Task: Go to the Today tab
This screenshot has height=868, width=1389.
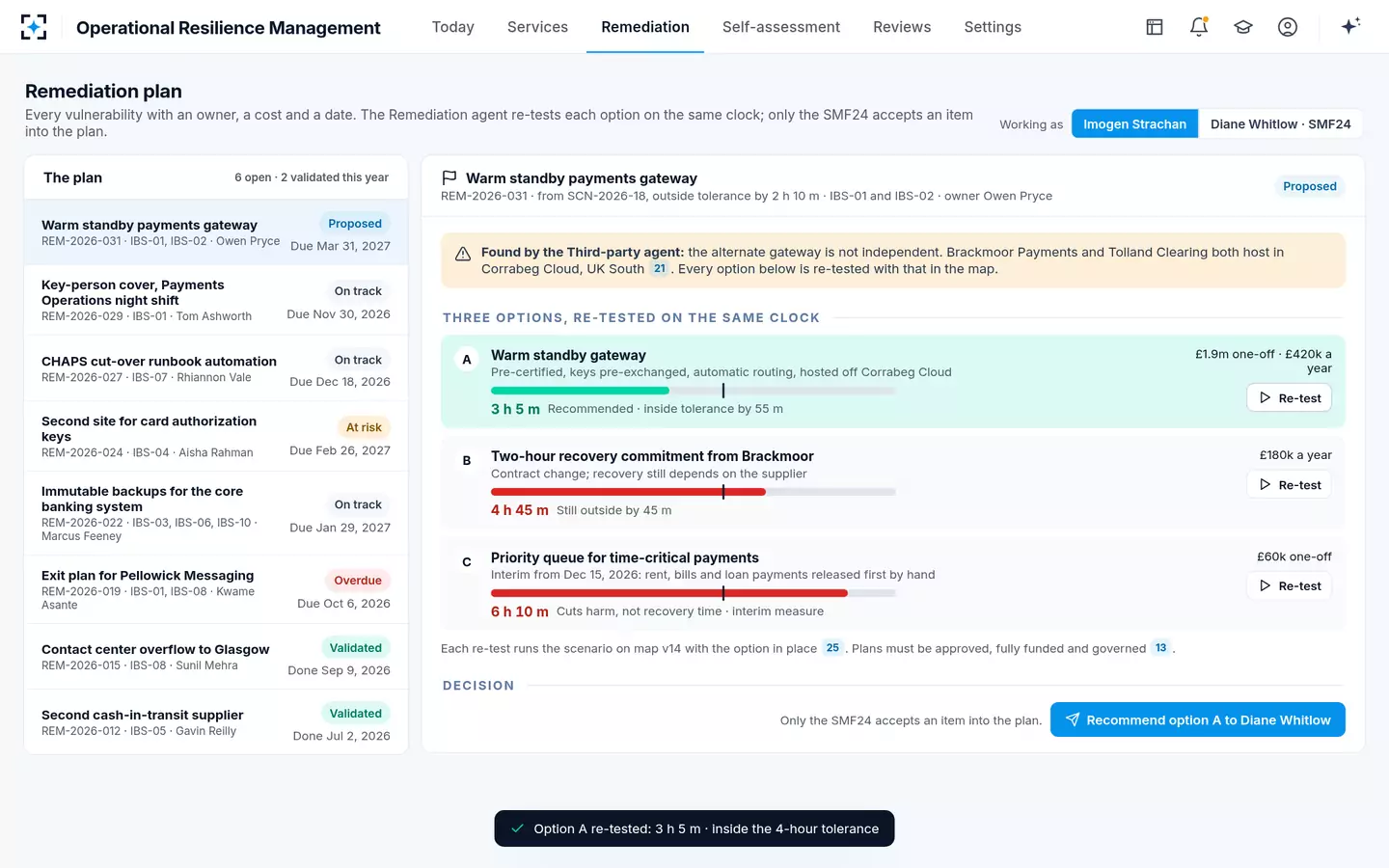Action: pos(453,27)
